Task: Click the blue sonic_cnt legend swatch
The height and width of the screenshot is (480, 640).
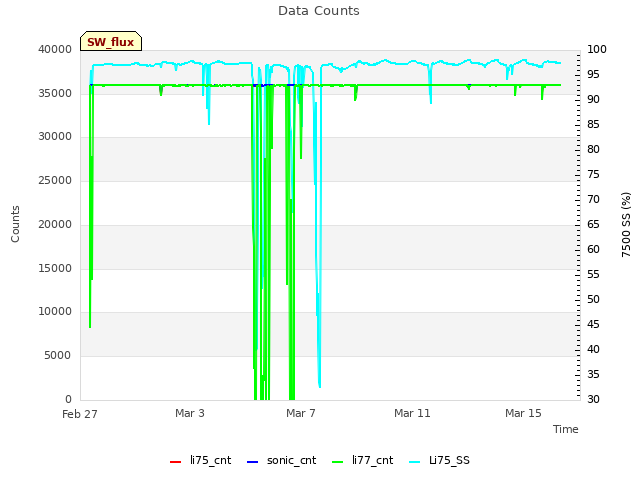Action: (253, 462)
